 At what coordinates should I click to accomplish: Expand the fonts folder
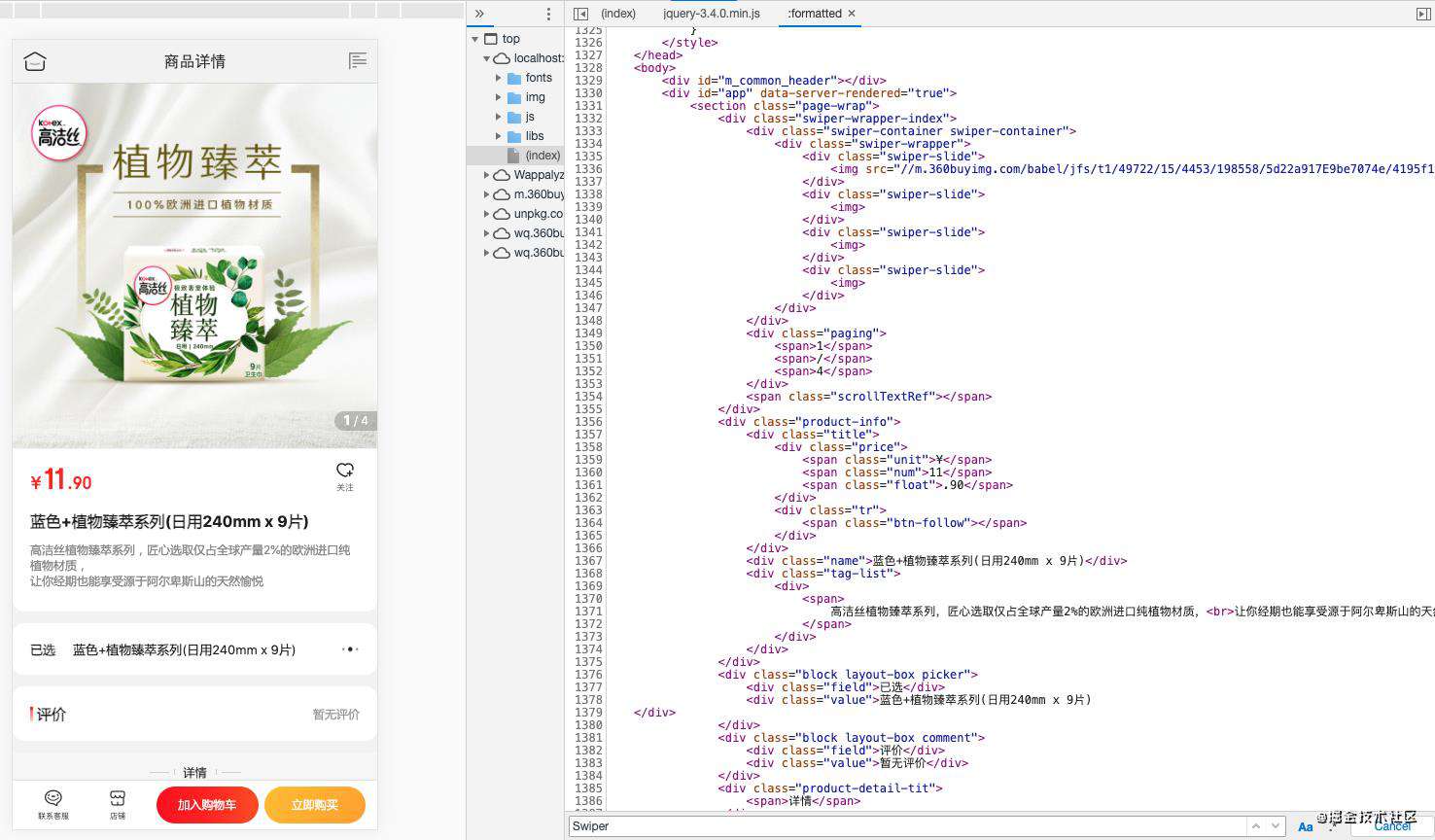click(x=498, y=78)
